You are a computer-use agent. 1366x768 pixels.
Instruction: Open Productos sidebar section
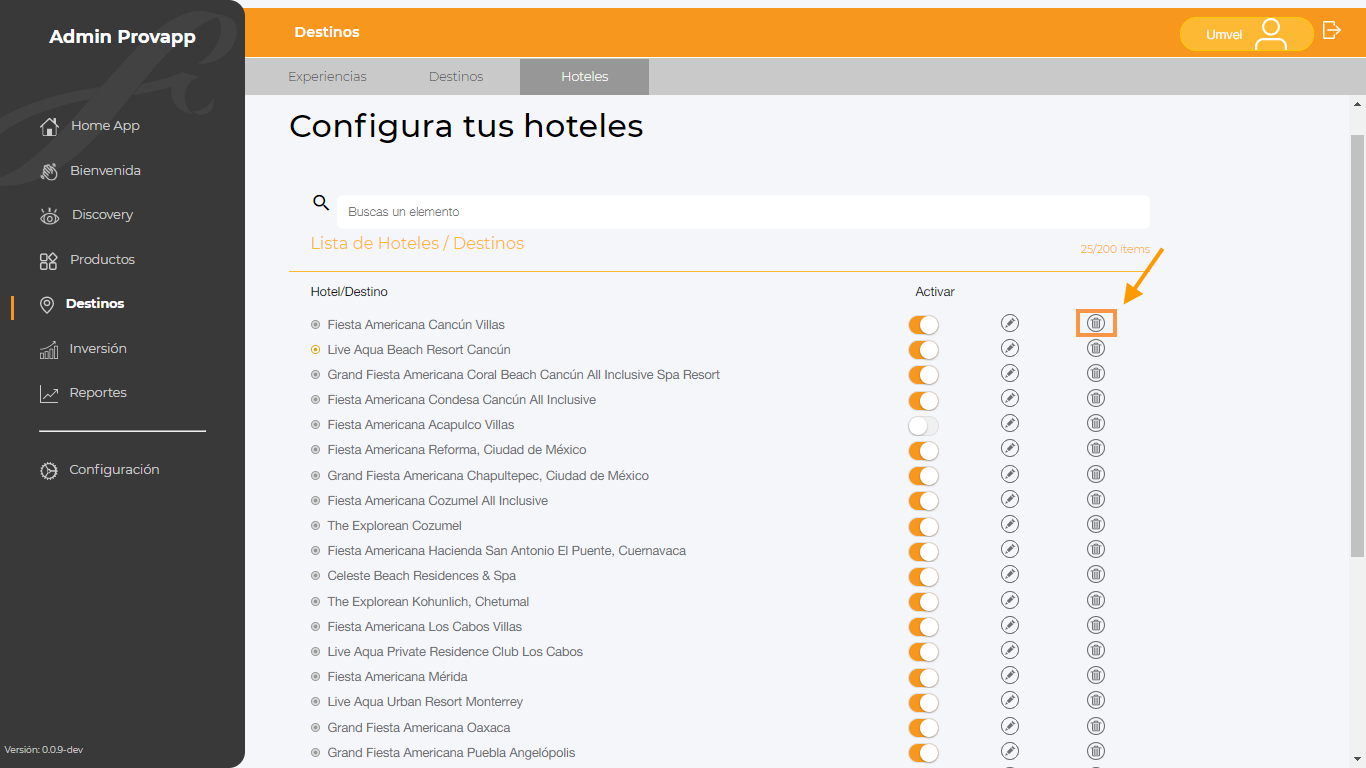87,260
